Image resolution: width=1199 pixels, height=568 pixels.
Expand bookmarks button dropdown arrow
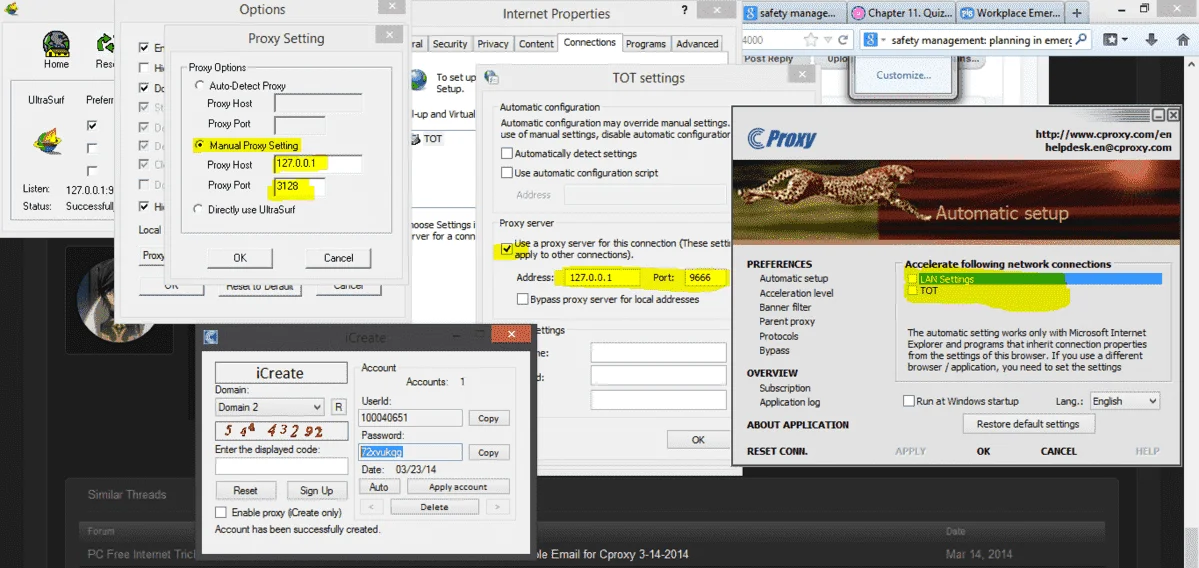click(x=1127, y=40)
